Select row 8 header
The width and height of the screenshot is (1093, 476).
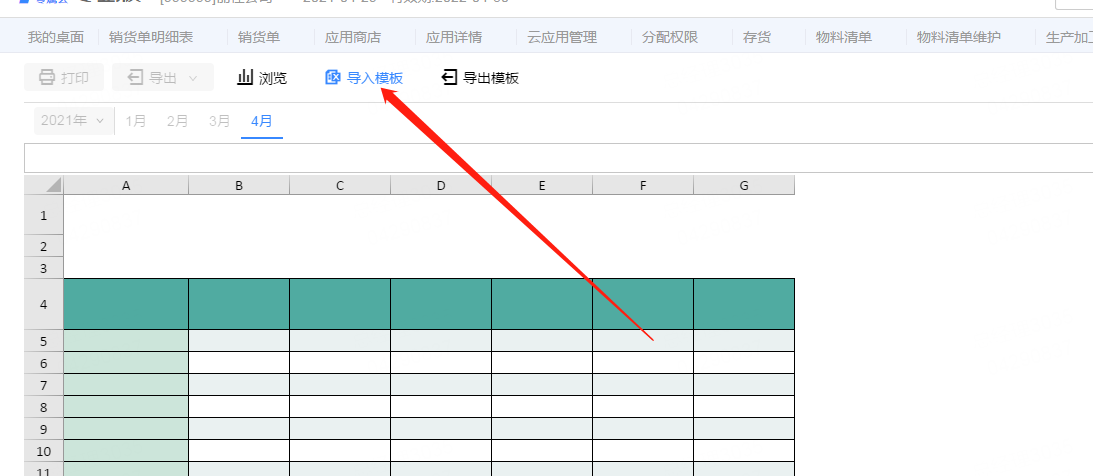coord(44,407)
